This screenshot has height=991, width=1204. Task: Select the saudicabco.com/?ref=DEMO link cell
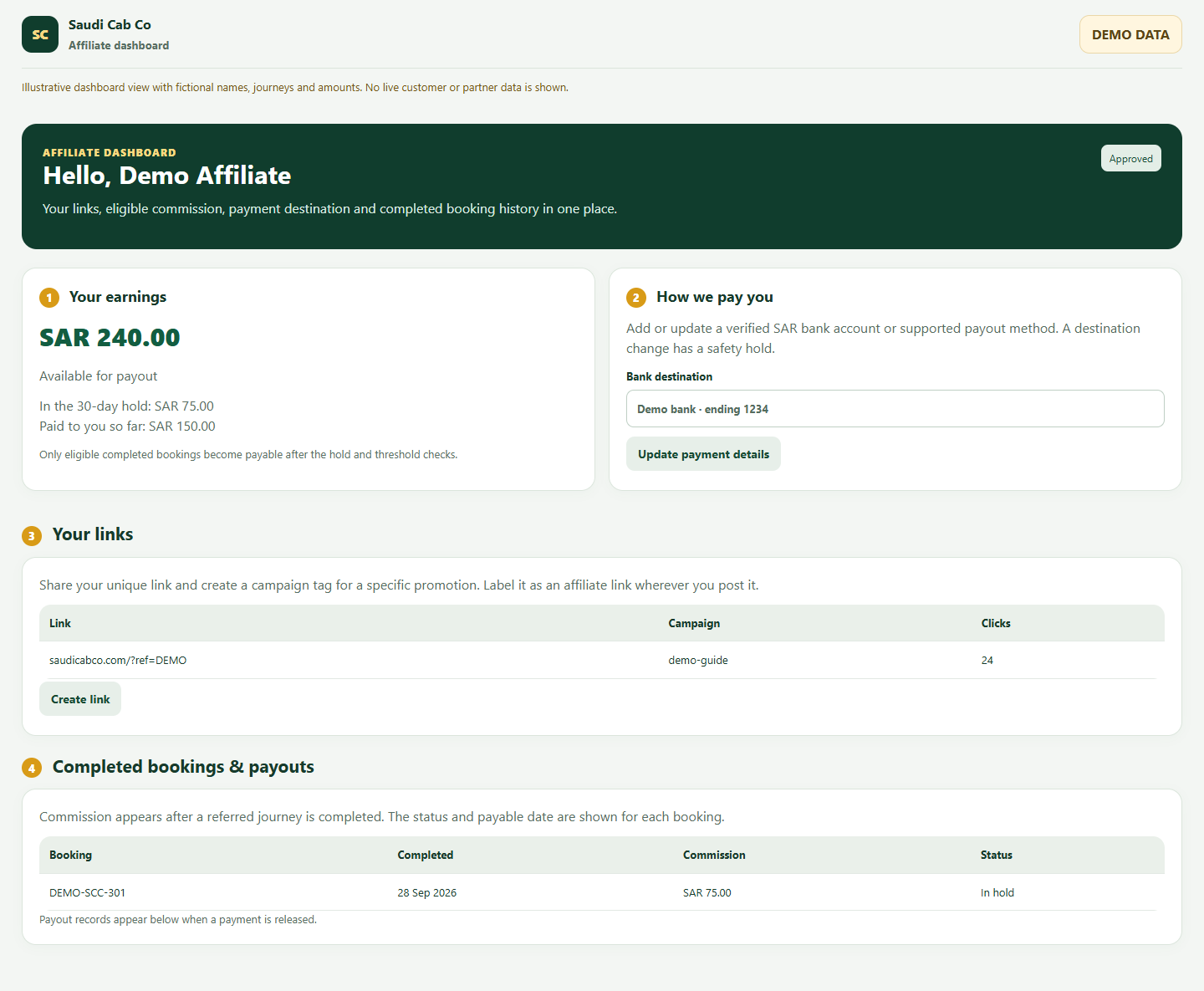pos(118,661)
